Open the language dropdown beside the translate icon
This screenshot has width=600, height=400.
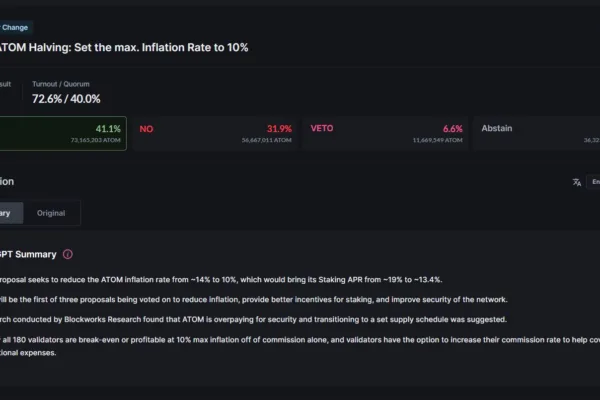[593, 182]
